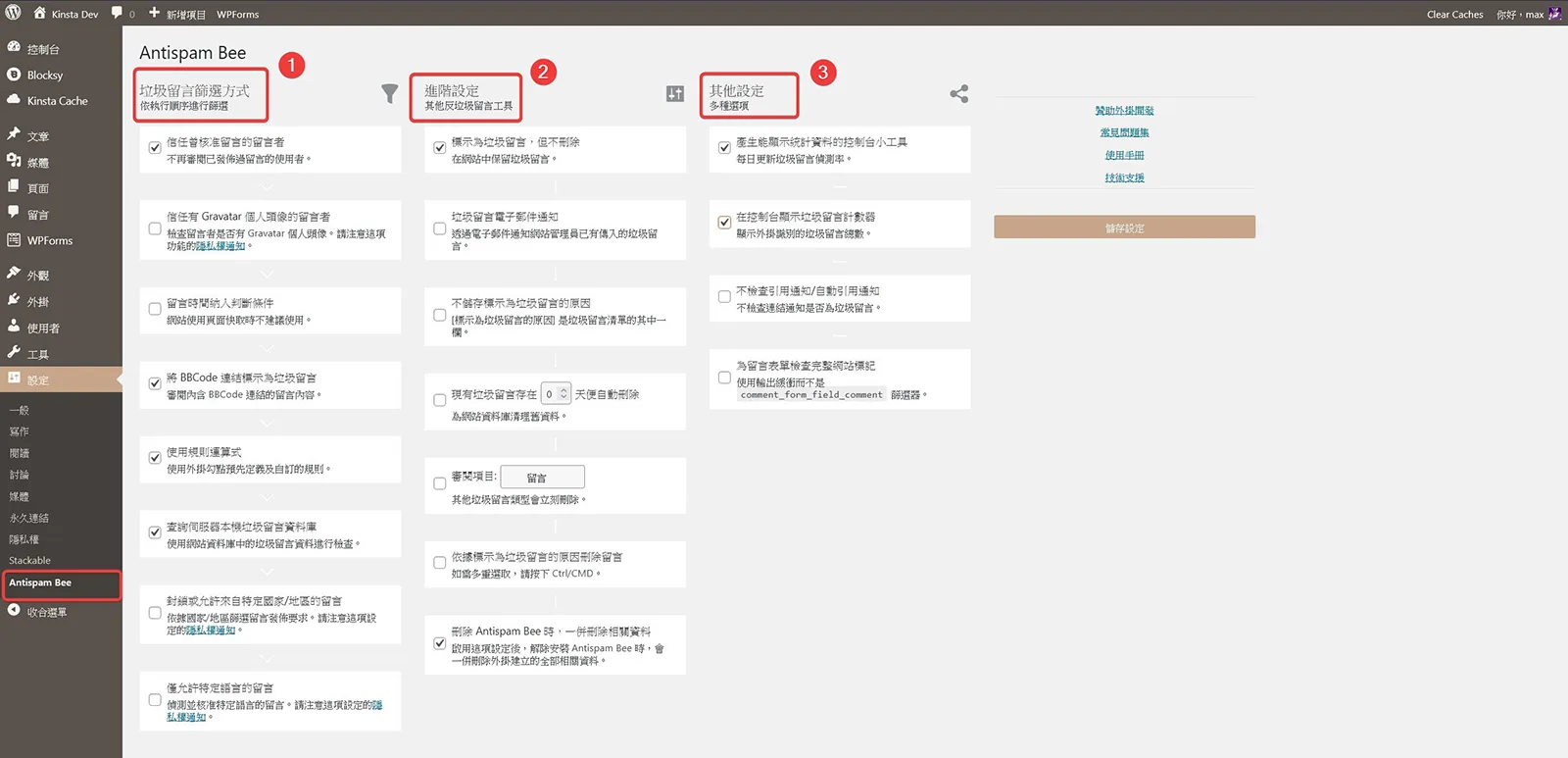The image size is (1568, 758).
Task: Click the 收合選單 collapse arrow icon
Action: pos(14,611)
